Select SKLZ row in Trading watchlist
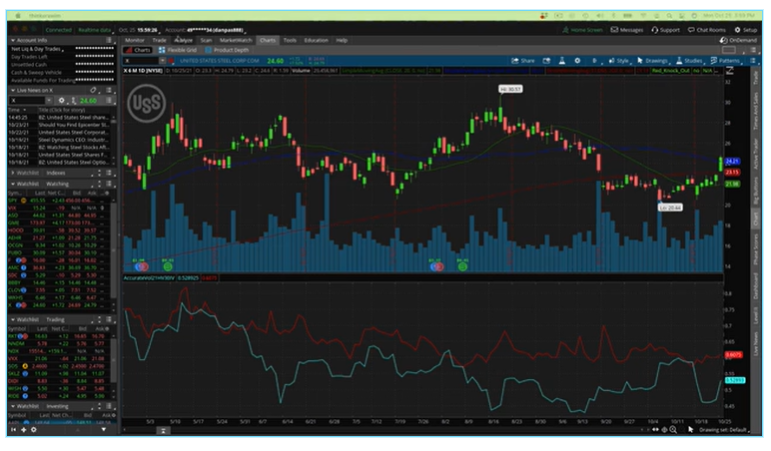771x451 pixels. [x=58, y=373]
